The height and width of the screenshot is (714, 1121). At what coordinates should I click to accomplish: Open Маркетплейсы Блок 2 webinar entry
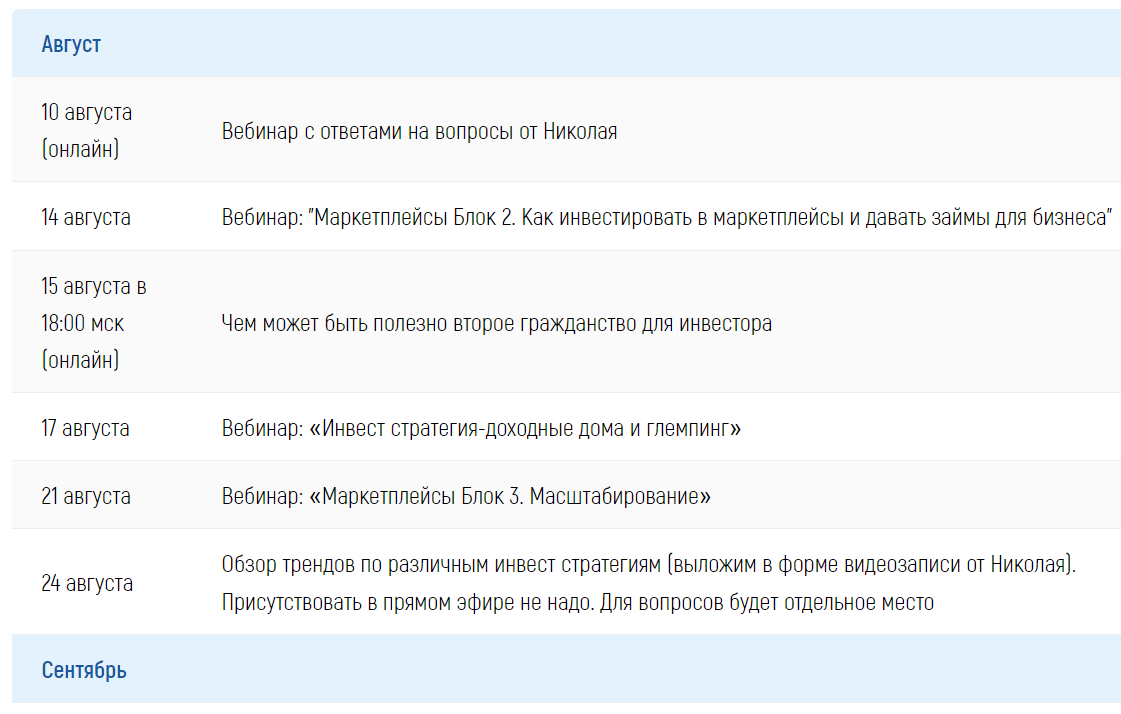pyautogui.click(x=667, y=217)
